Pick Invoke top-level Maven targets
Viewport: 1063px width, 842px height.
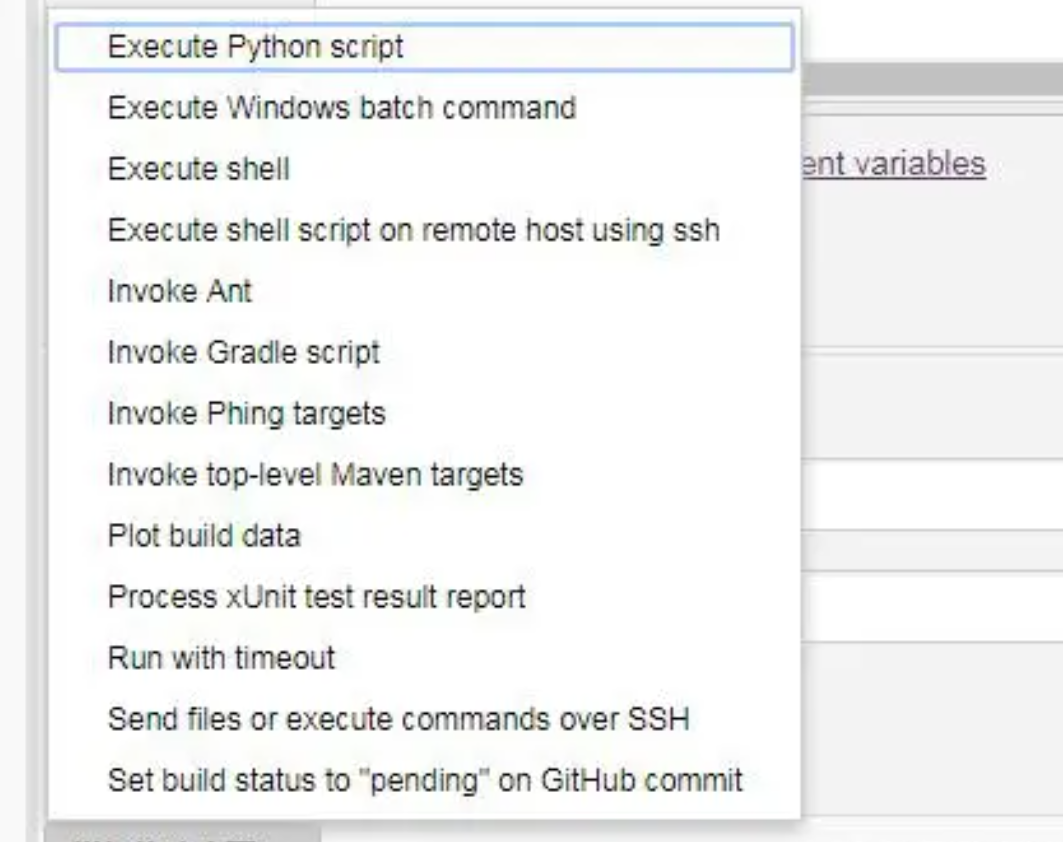coord(315,474)
